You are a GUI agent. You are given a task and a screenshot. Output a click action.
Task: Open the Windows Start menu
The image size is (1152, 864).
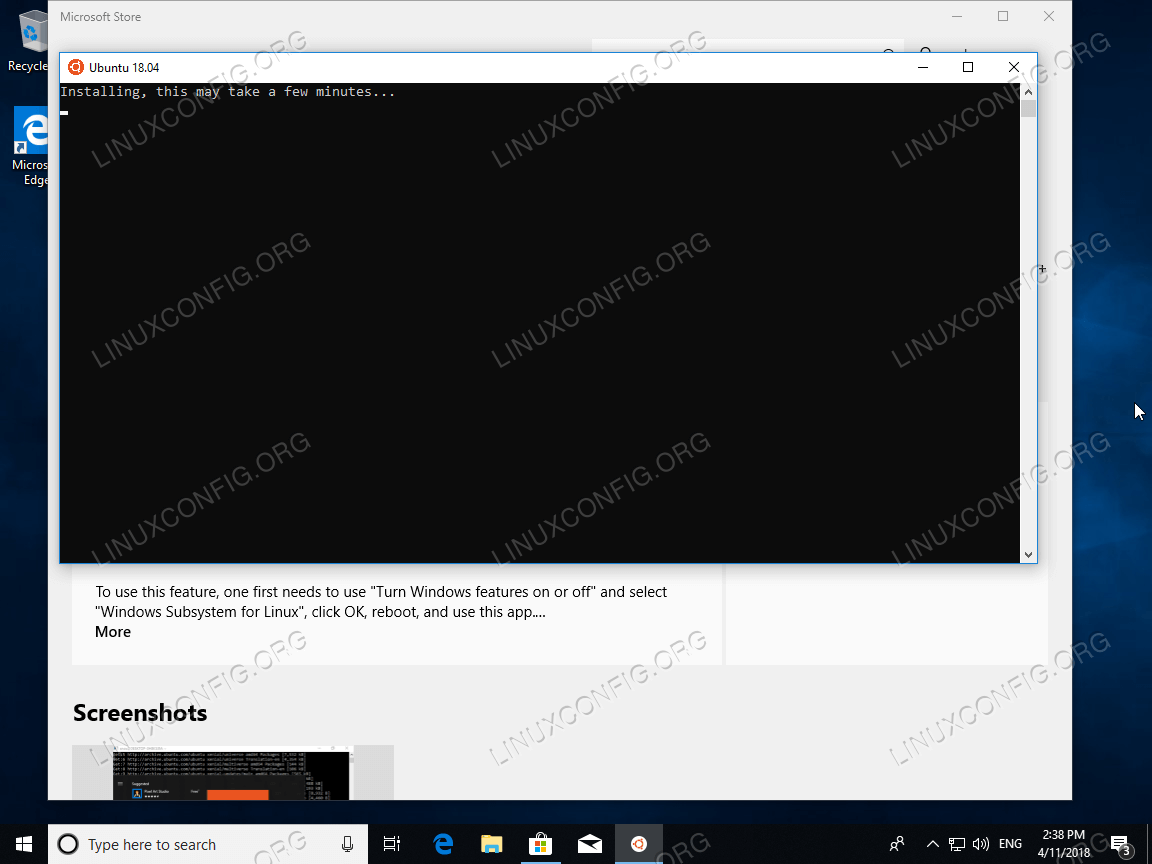(24, 844)
